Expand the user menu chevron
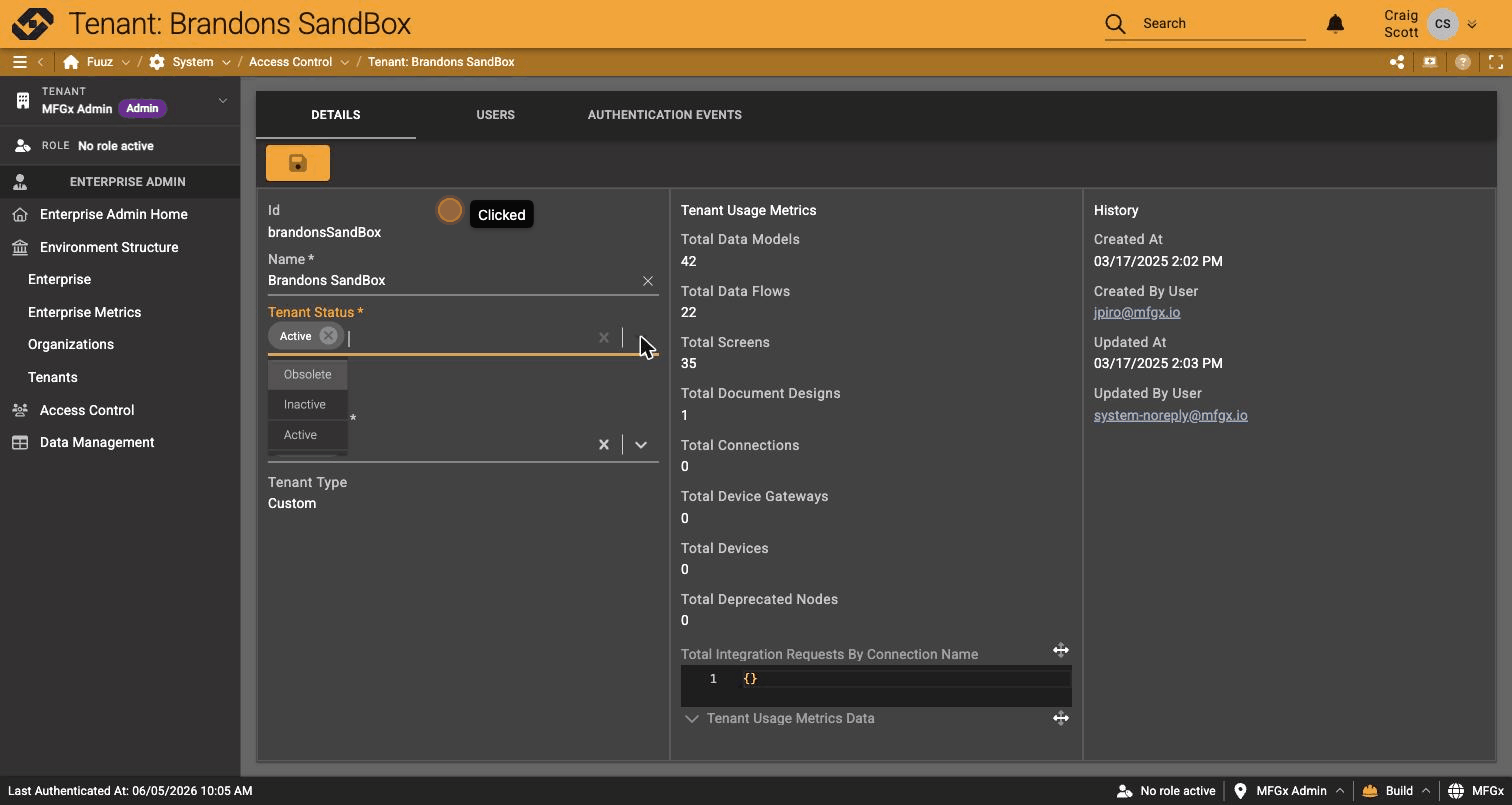1512x805 pixels. [x=1472, y=25]
